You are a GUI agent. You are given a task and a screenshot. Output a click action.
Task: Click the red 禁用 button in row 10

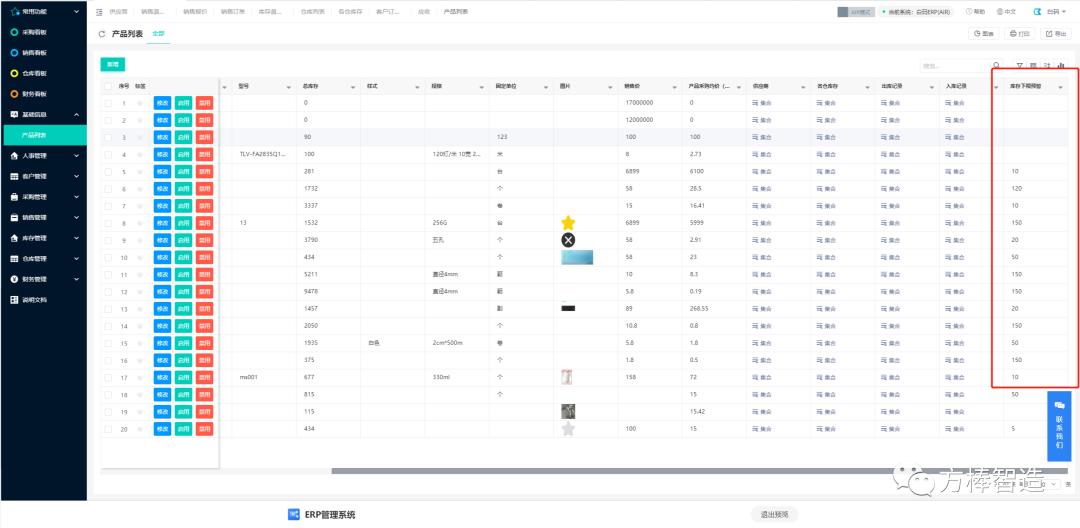pos(205,257)
